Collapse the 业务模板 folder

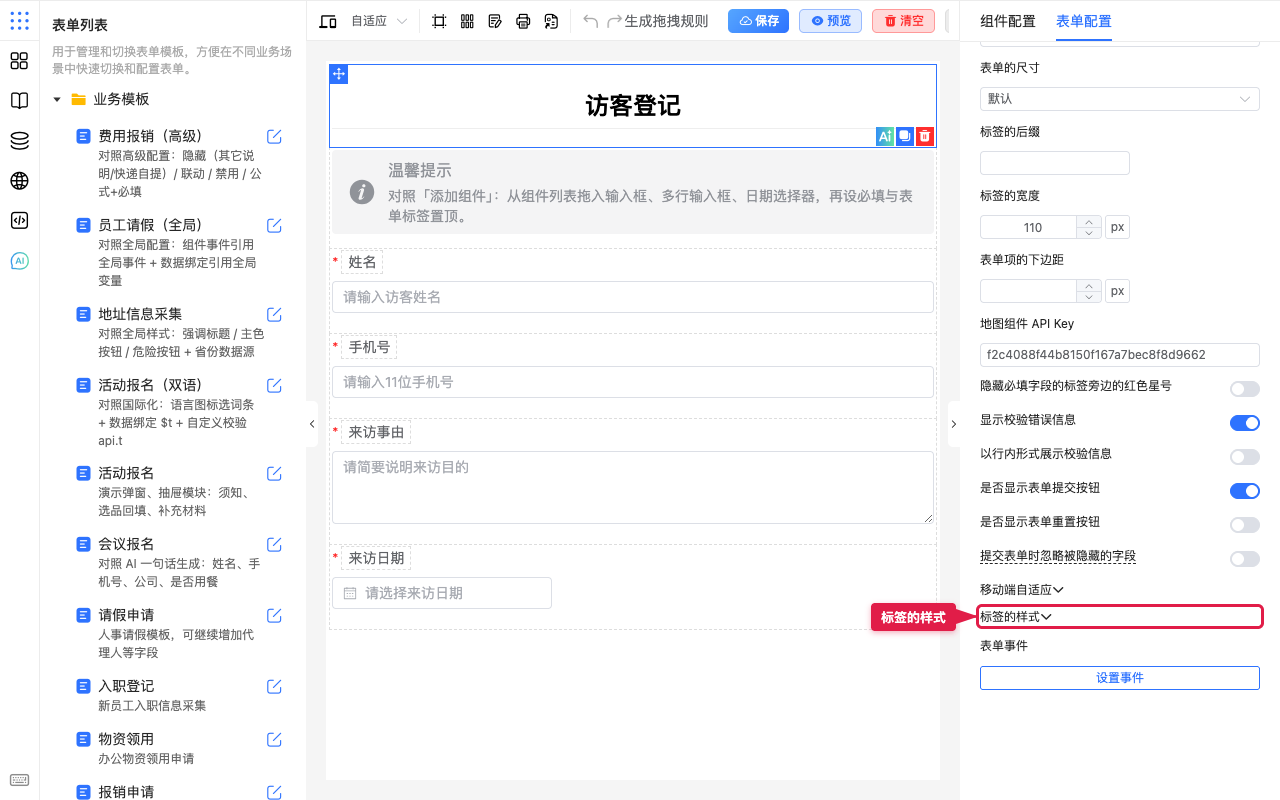pyautogui.click(x=57, y=99)
